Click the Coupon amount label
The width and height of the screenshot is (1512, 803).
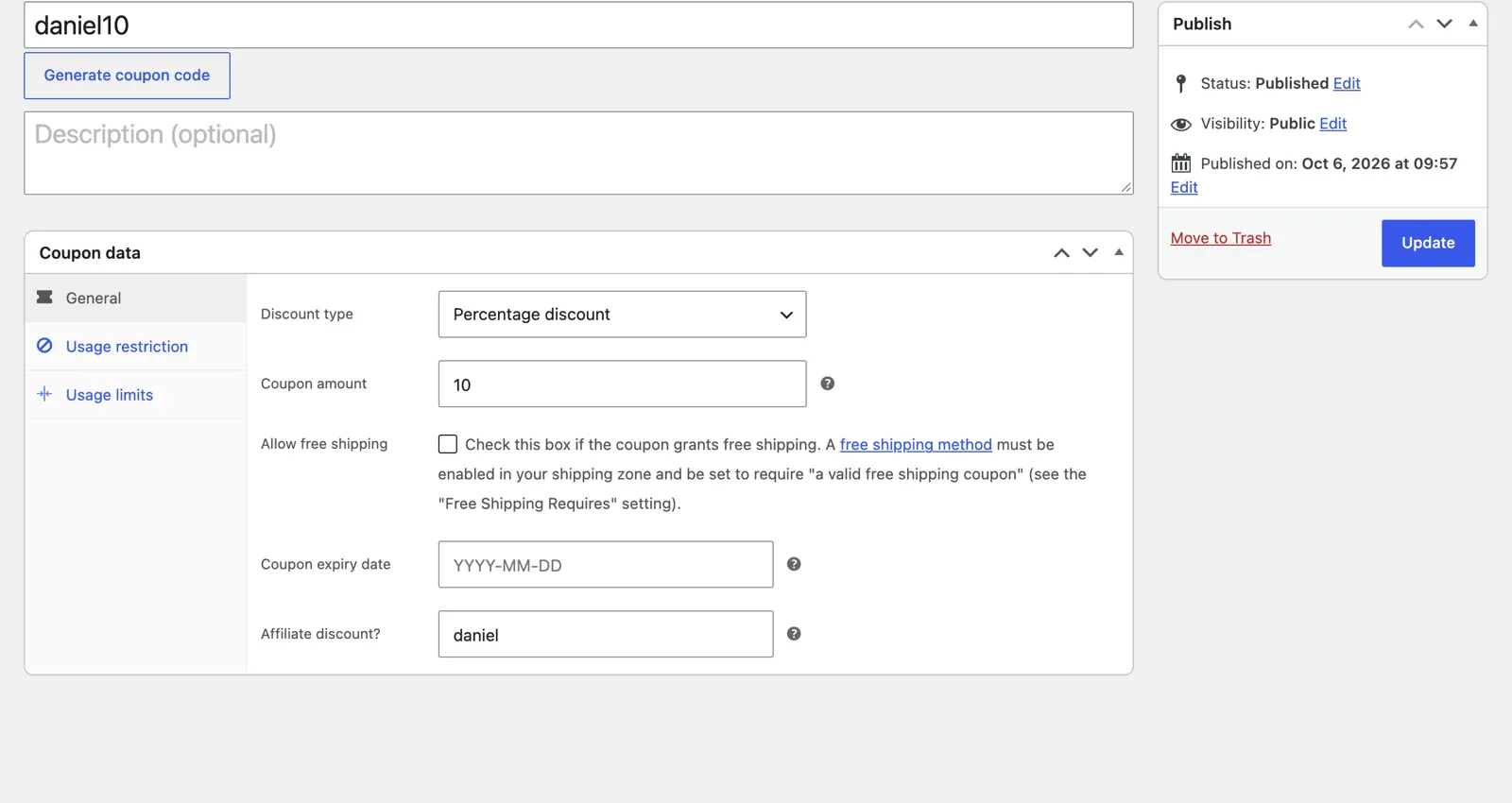314,384
